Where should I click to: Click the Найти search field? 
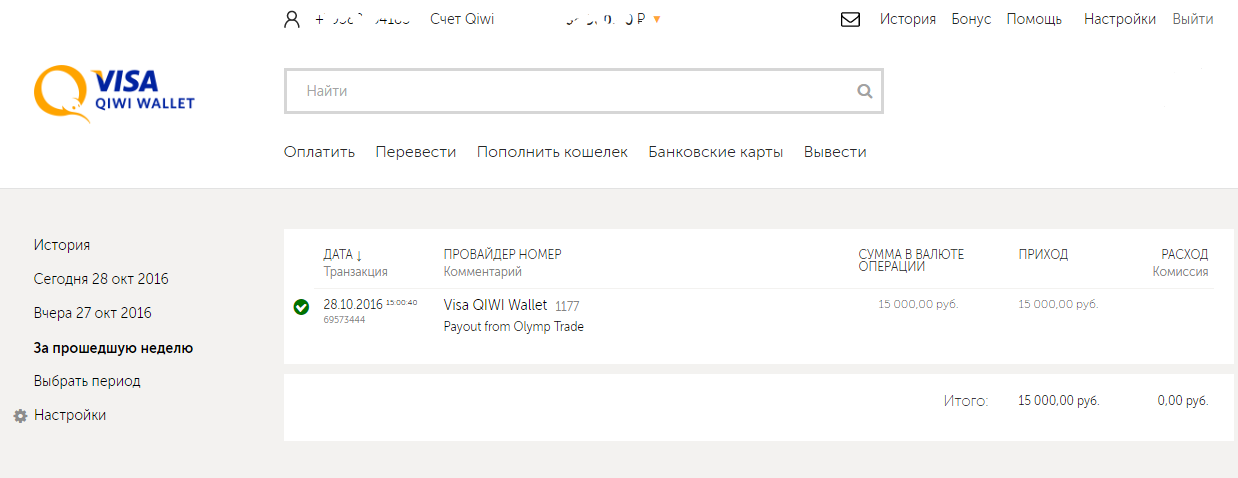click(x=570, y=91)
